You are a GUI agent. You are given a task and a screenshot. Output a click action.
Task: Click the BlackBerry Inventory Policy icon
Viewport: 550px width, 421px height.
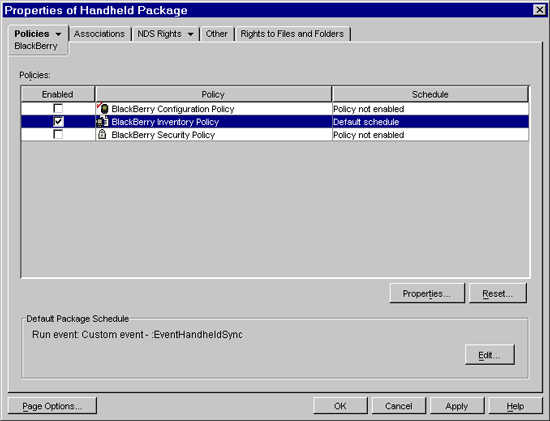(x=102, y=122)
